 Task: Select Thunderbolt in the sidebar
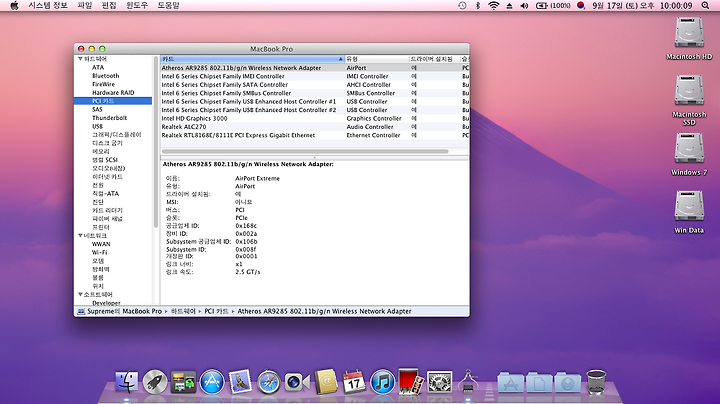tap(109, 118)
